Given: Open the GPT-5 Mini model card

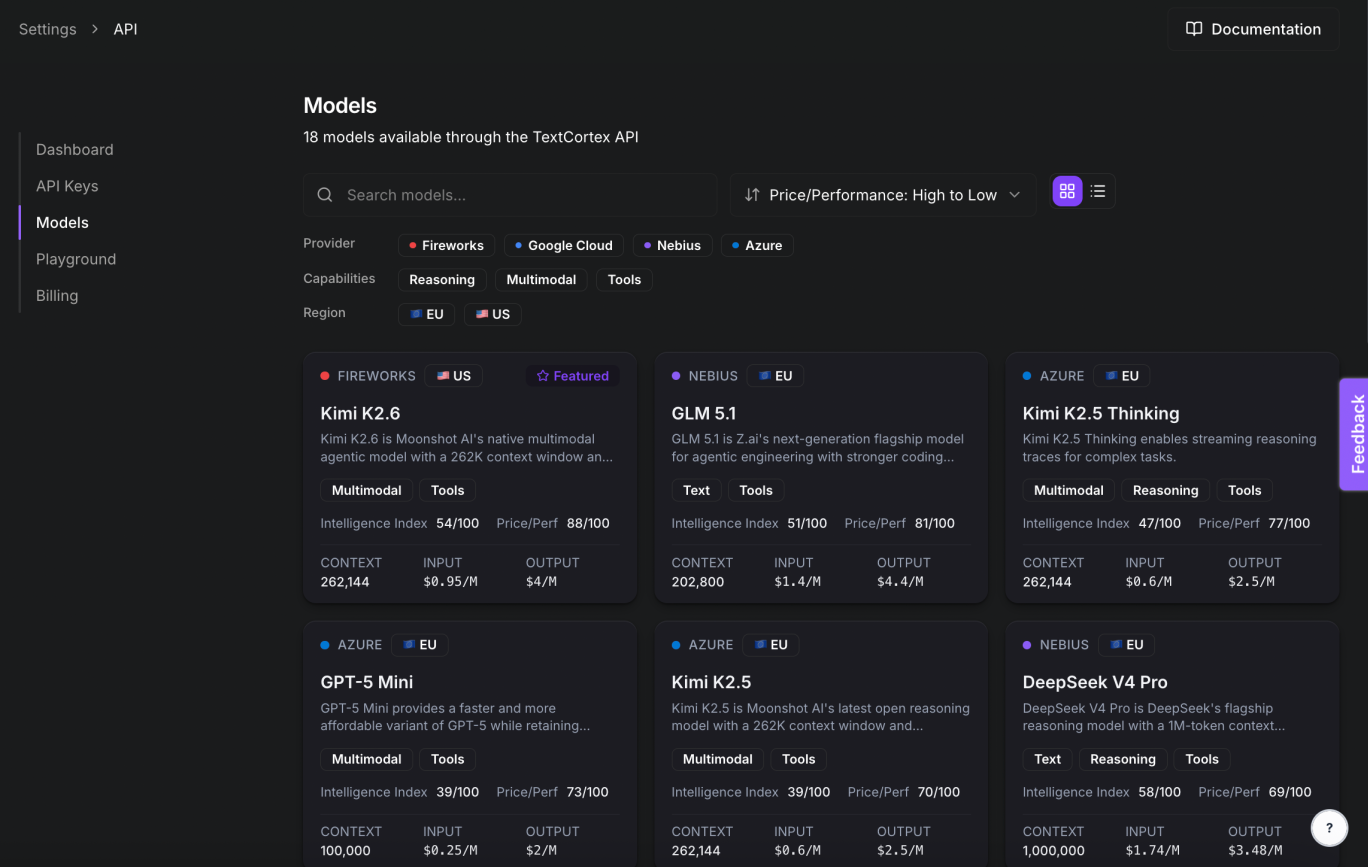Looking at the screenshot, I should (x=470, y=744).
